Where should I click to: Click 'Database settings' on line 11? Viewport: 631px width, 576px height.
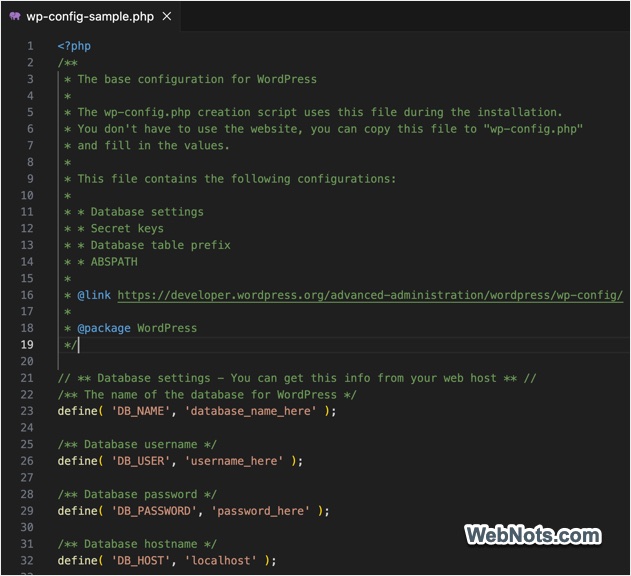tap(147, 212)
